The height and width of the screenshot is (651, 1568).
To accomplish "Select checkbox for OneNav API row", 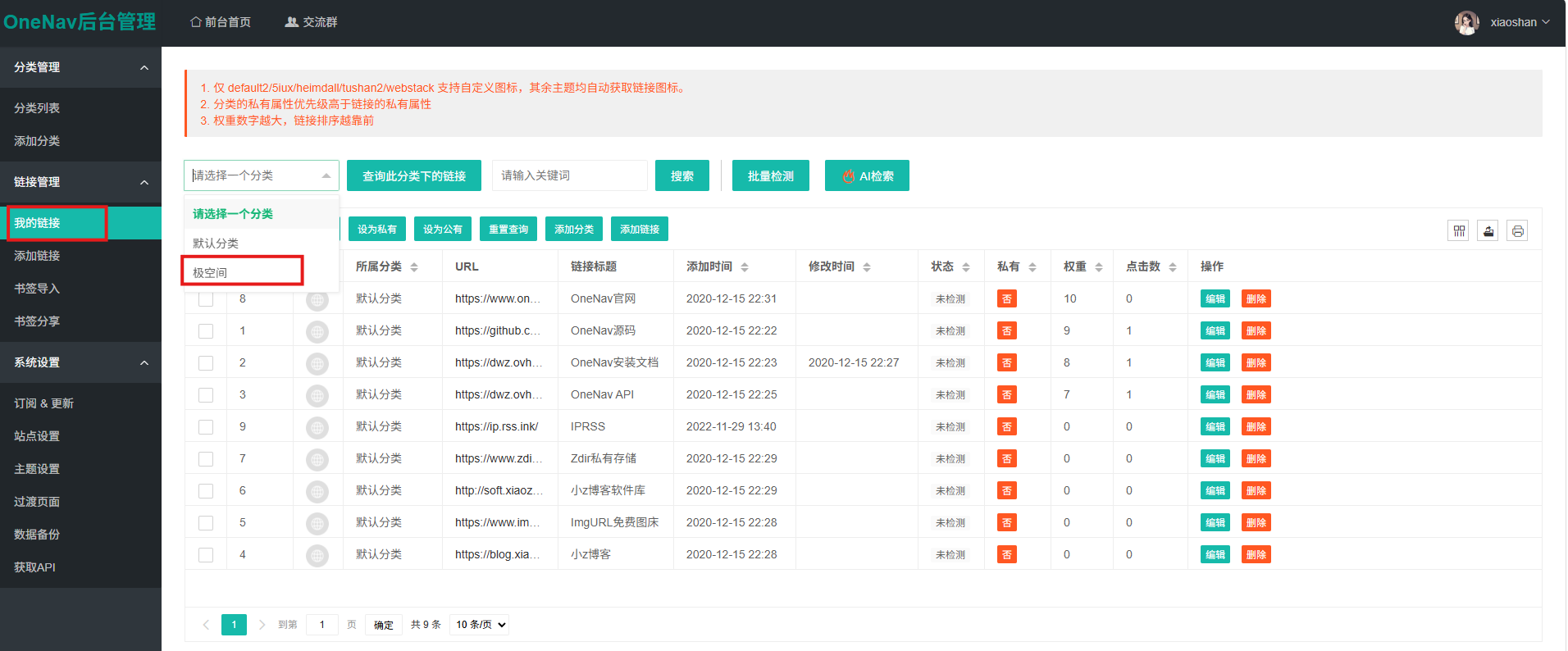I will click(x=206, y=395).
